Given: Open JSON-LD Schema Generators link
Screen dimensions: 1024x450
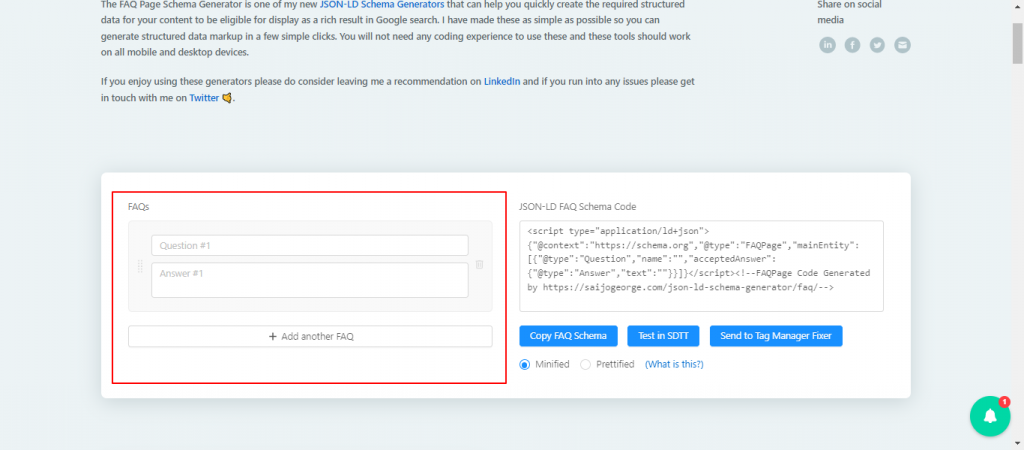Looking at the screenshot, I should [382, 4].
